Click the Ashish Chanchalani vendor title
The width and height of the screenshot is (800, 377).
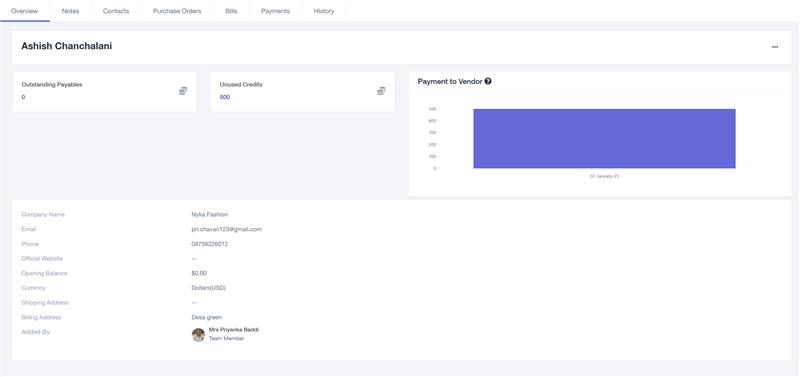(67, 46)
